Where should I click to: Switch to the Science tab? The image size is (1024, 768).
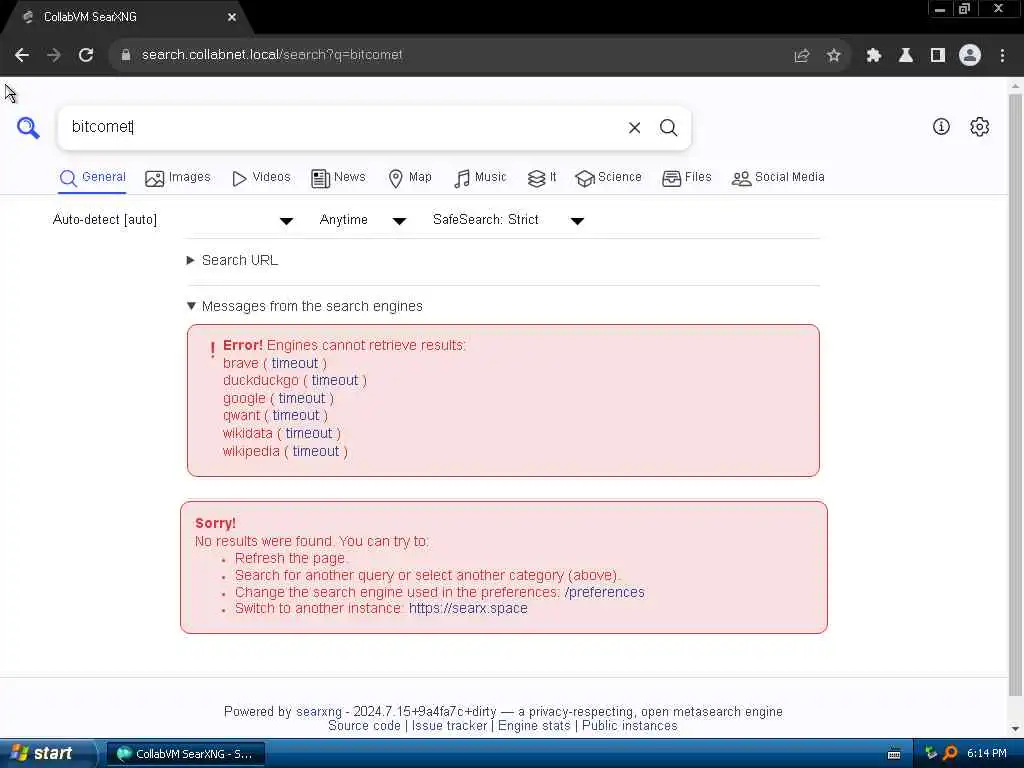click(609, 178)
